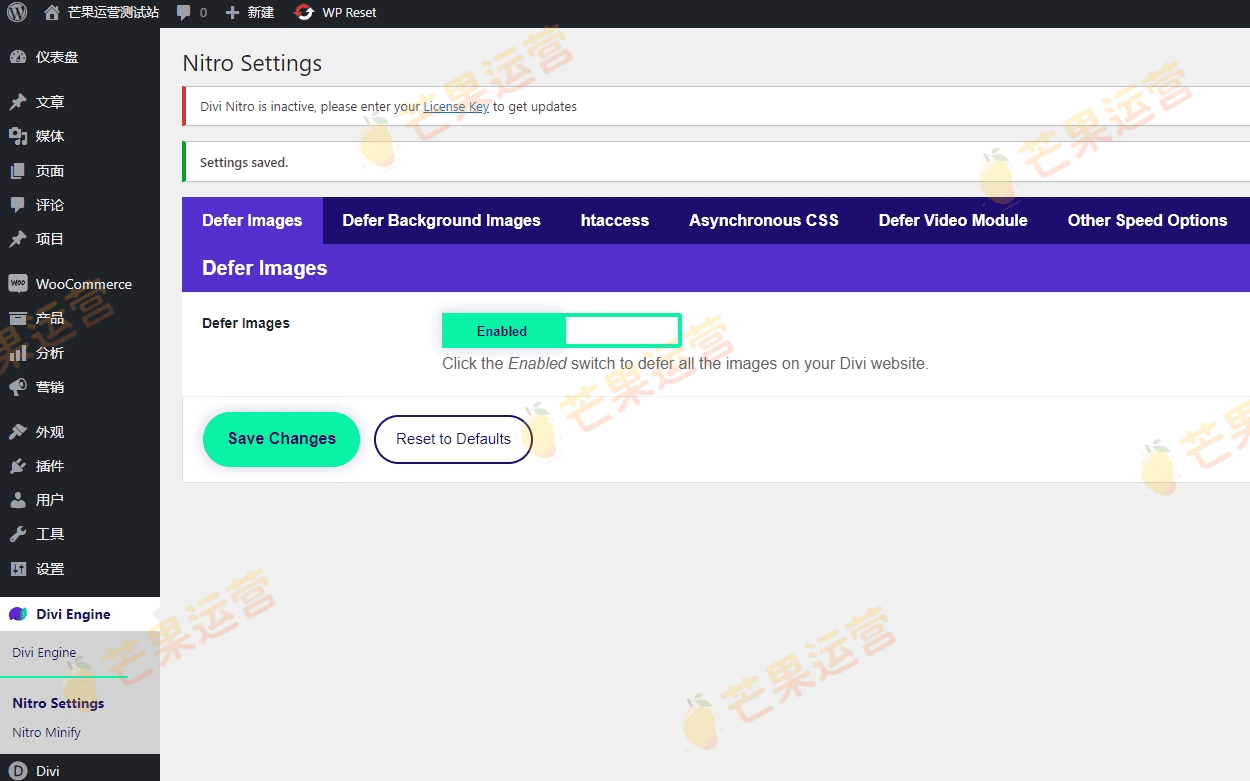Open the Divi Engine submenu entry
Screen dimensions: 1250x781
44,653
